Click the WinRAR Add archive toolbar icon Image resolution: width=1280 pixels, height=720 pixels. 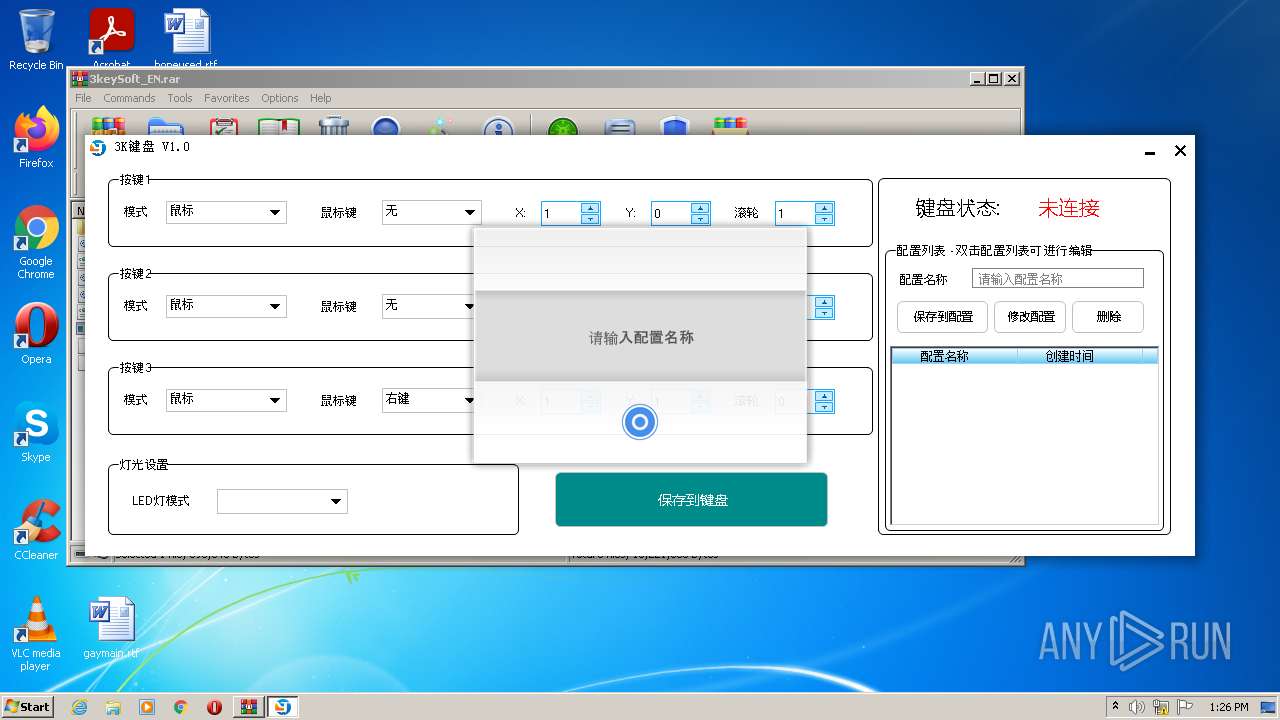[x=108, y=127]
